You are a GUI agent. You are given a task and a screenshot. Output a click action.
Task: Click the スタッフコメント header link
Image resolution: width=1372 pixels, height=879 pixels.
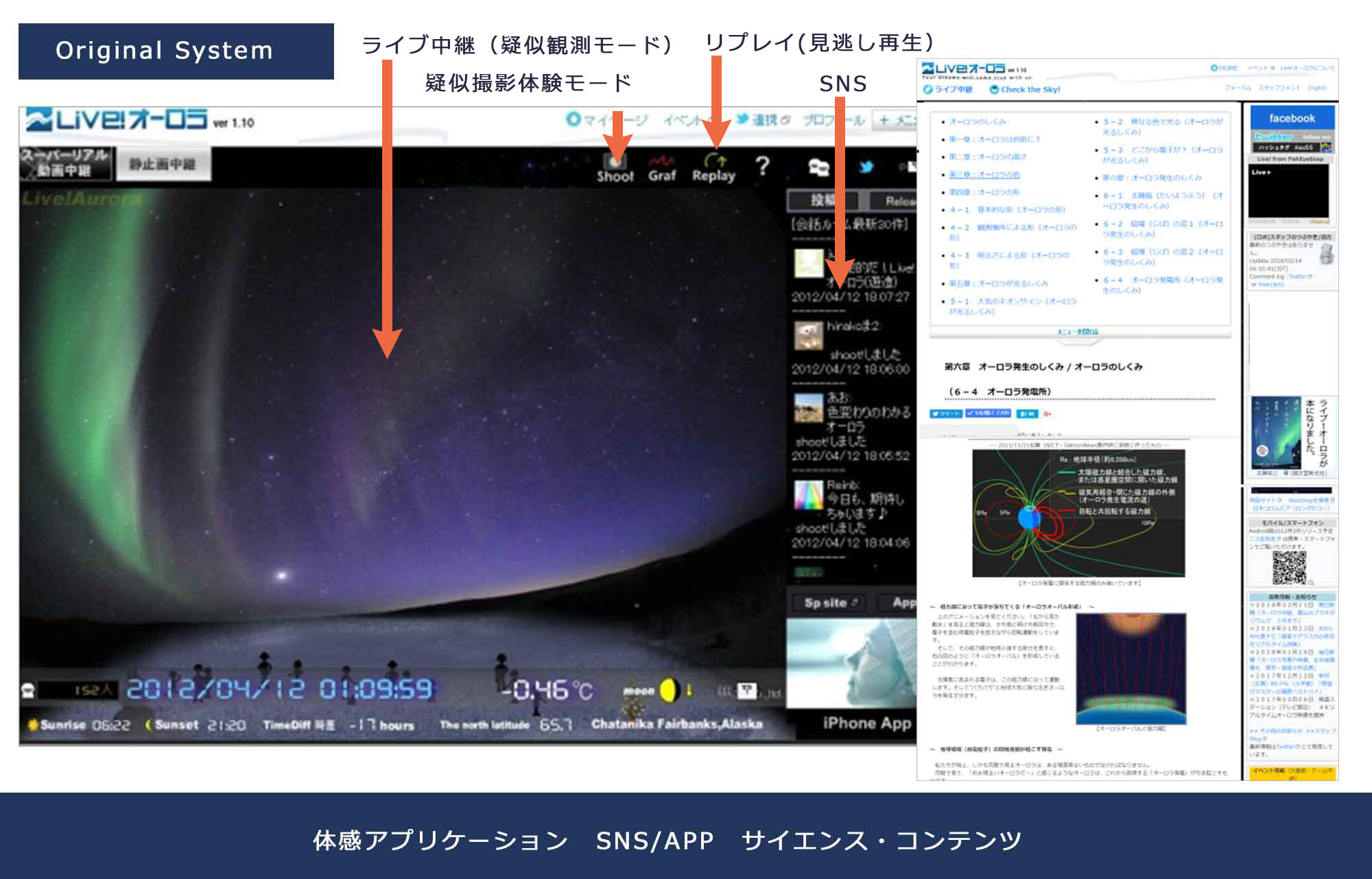click(1279, 88)
